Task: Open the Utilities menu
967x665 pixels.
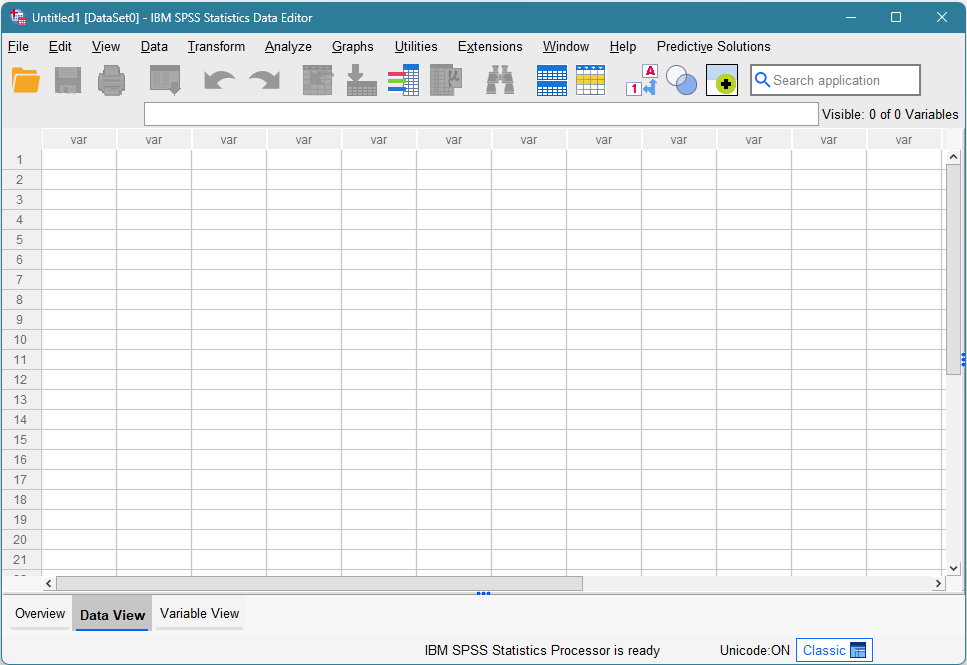Action: point(416,46)
